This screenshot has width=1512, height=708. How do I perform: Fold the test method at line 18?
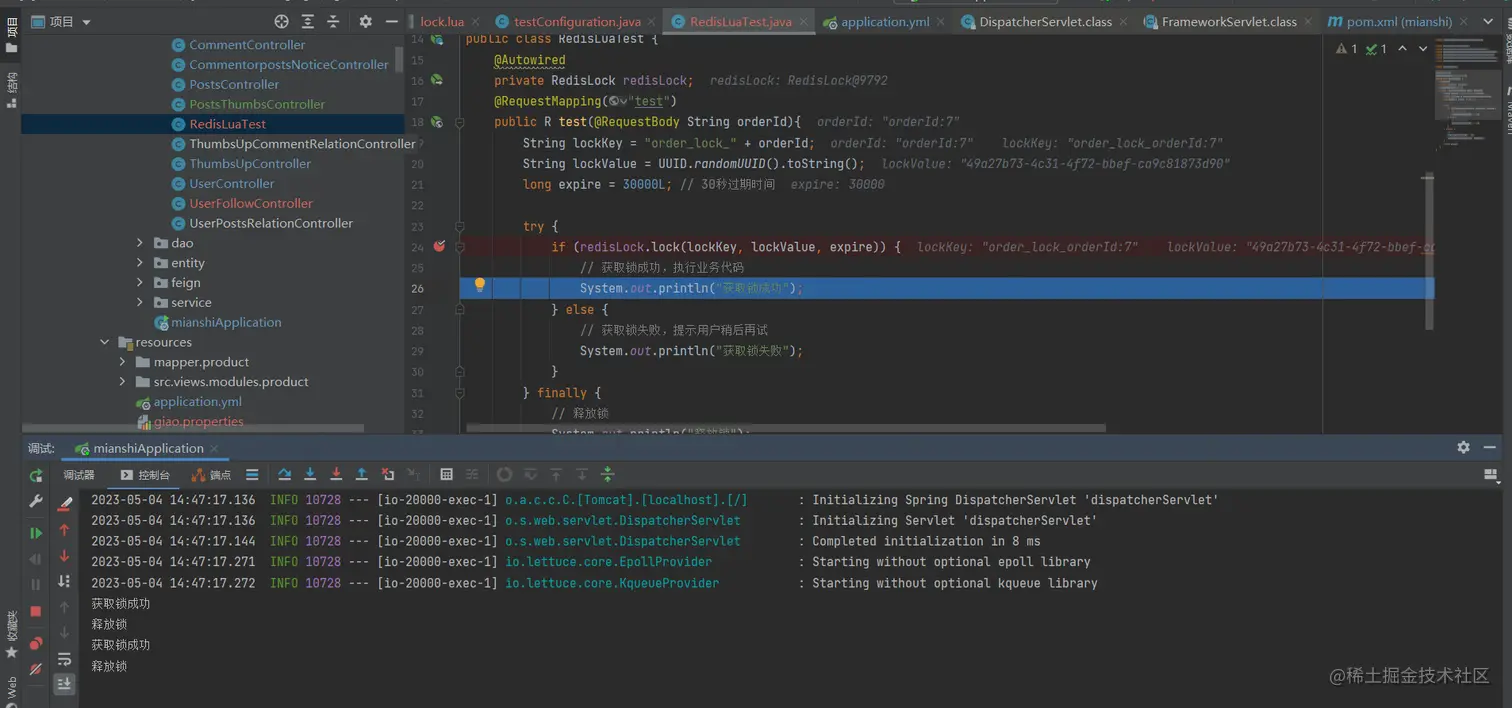pyautogui.click(x=460, y=122)
